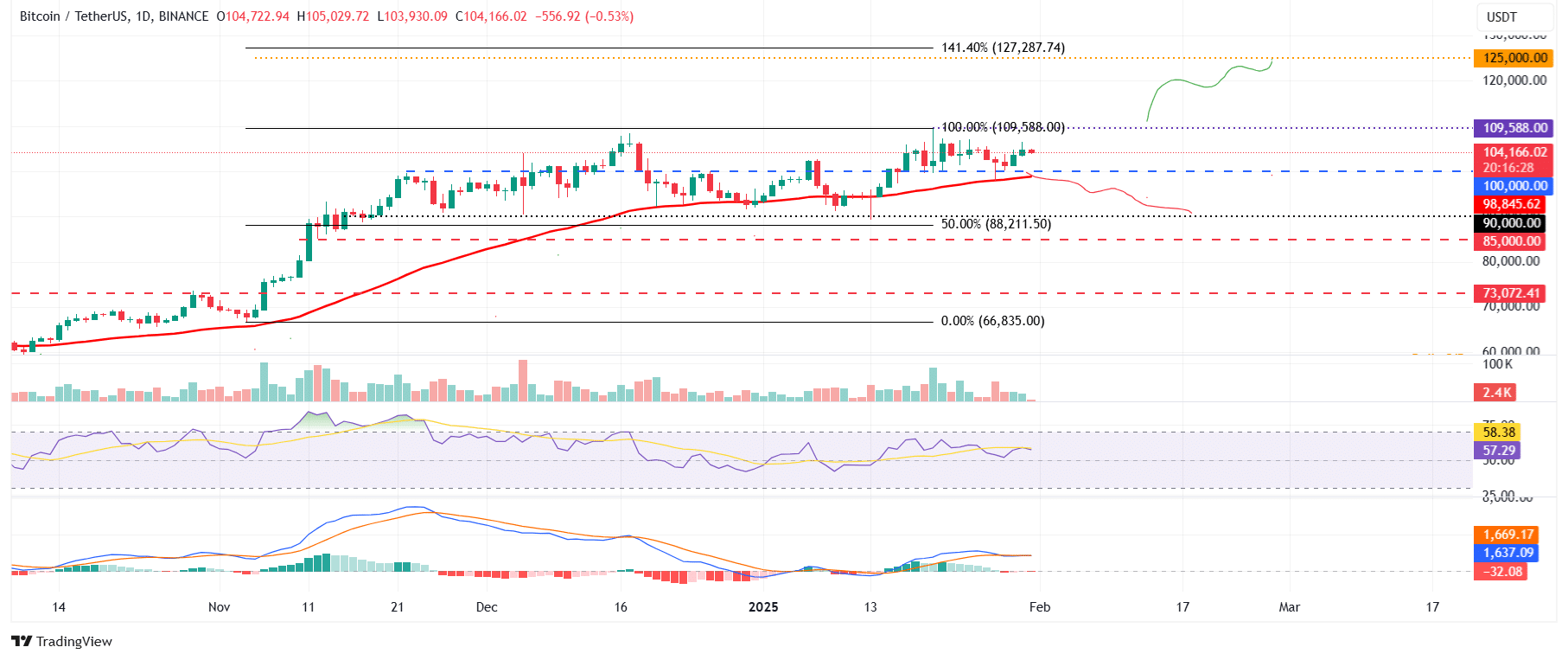This screenshot has height=660, width=1568.
Task: Click the TradingView logo icon
Action: pos(22,641)
